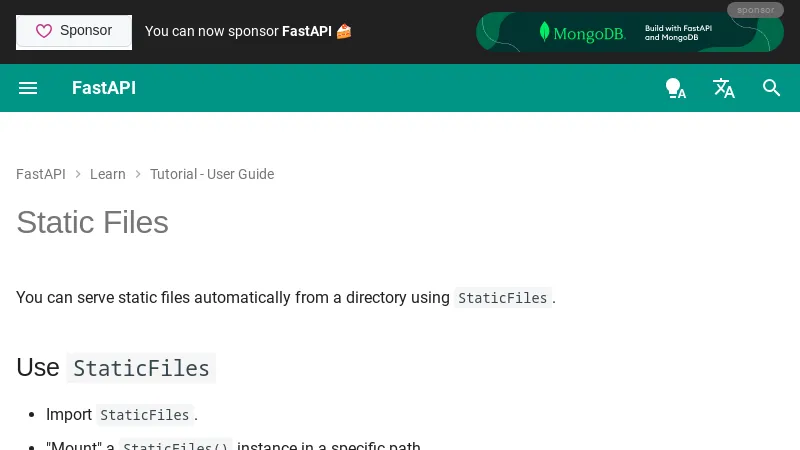Toggle the color theme lightbulb icon
The width and height of the screenshot is (800, 450).
click(675, 88)
